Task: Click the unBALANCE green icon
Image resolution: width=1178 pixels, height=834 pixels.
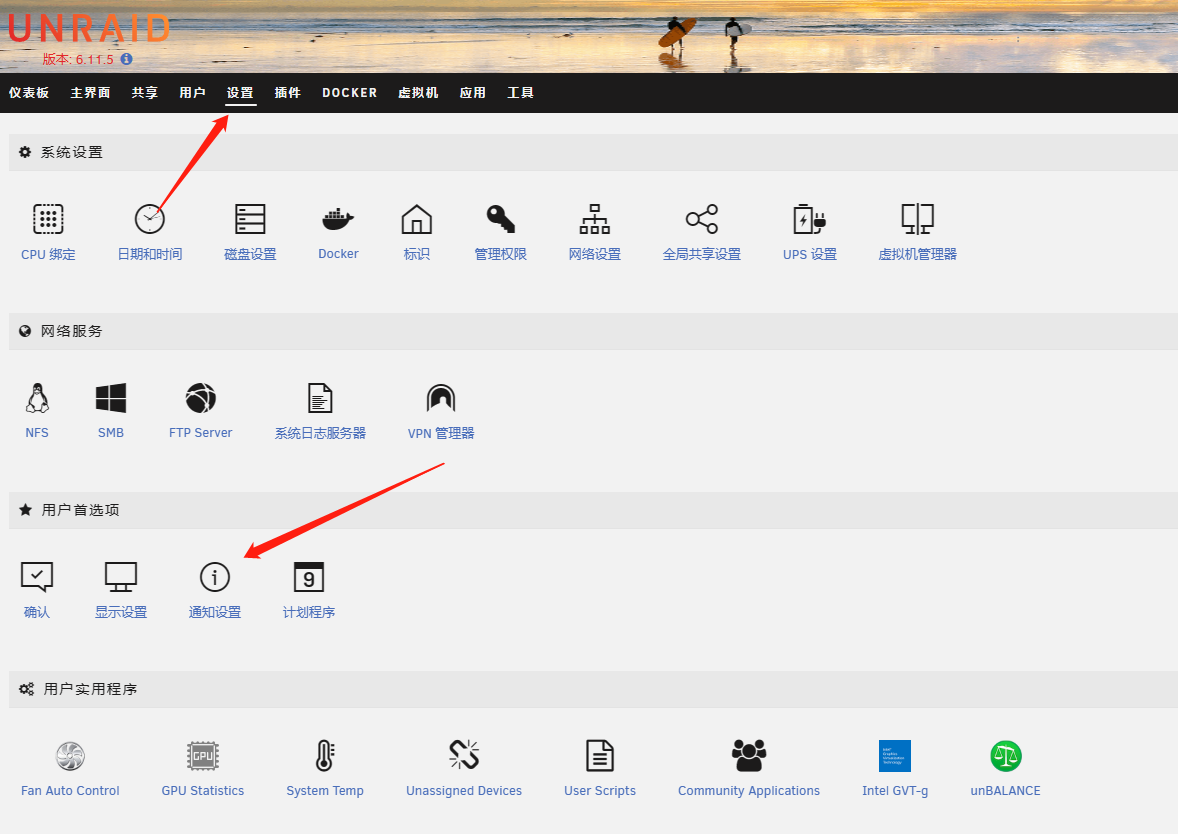Action: 1004,756
